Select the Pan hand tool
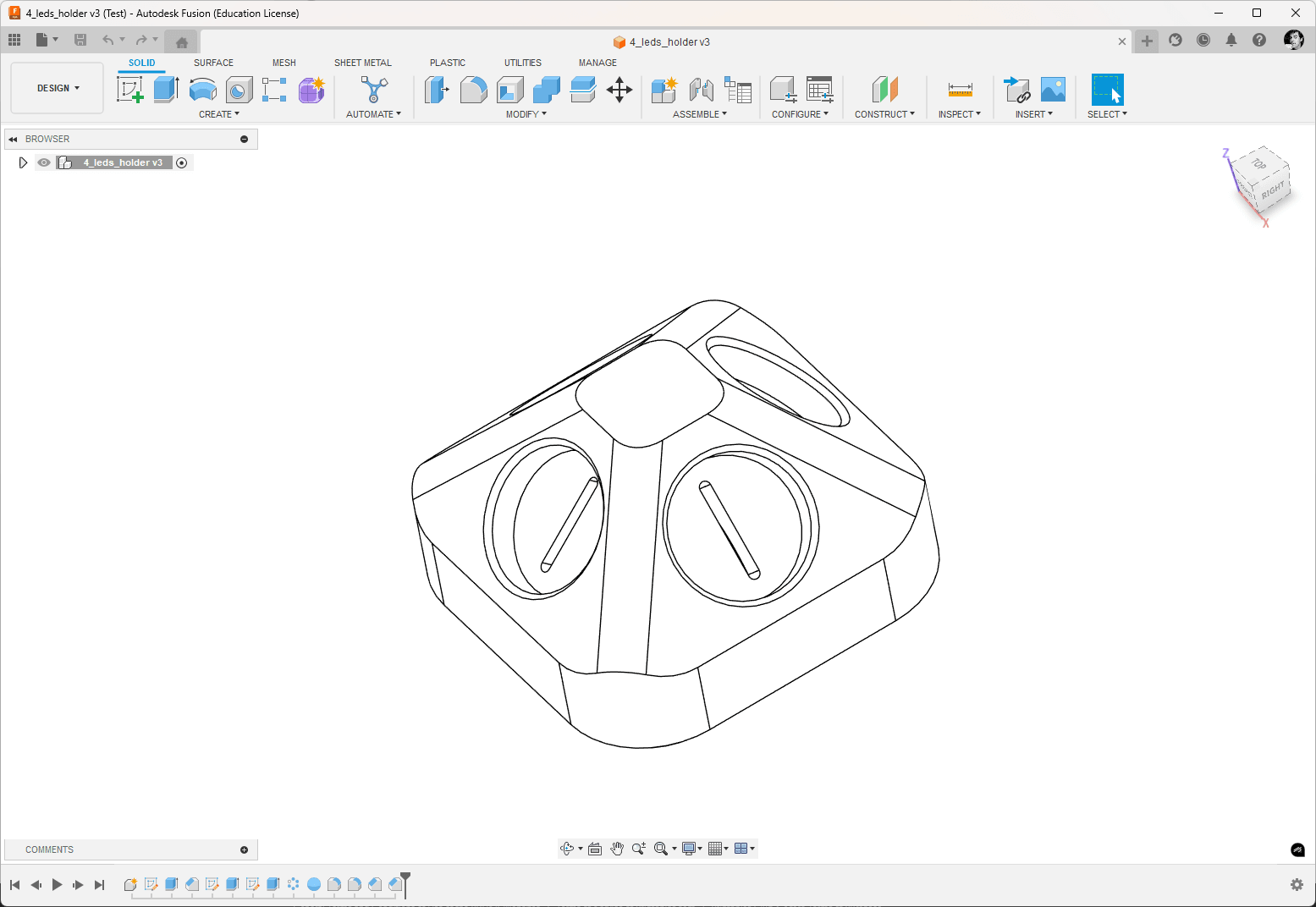The image size is (1316, 907). coord(617,849)
